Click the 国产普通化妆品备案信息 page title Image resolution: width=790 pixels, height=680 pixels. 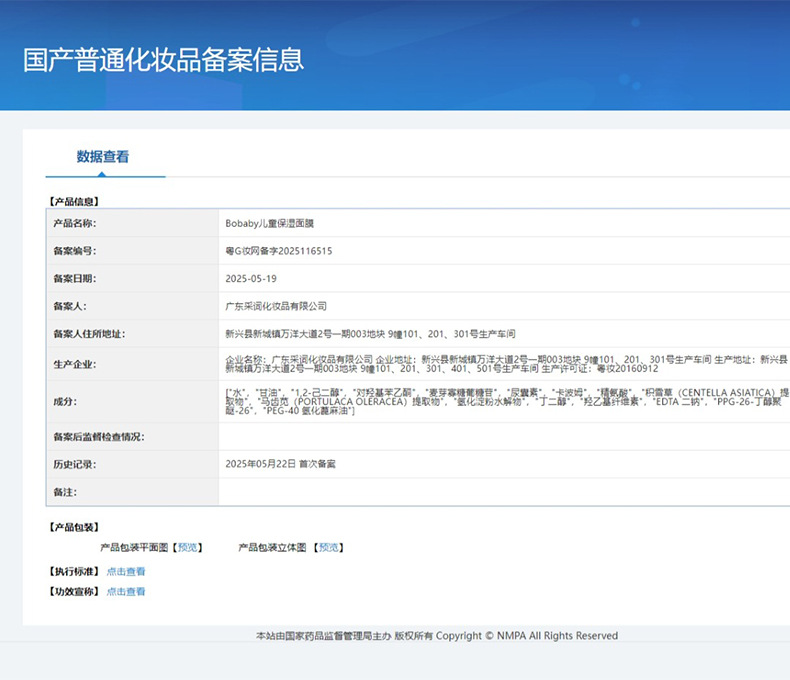[163, 60]
